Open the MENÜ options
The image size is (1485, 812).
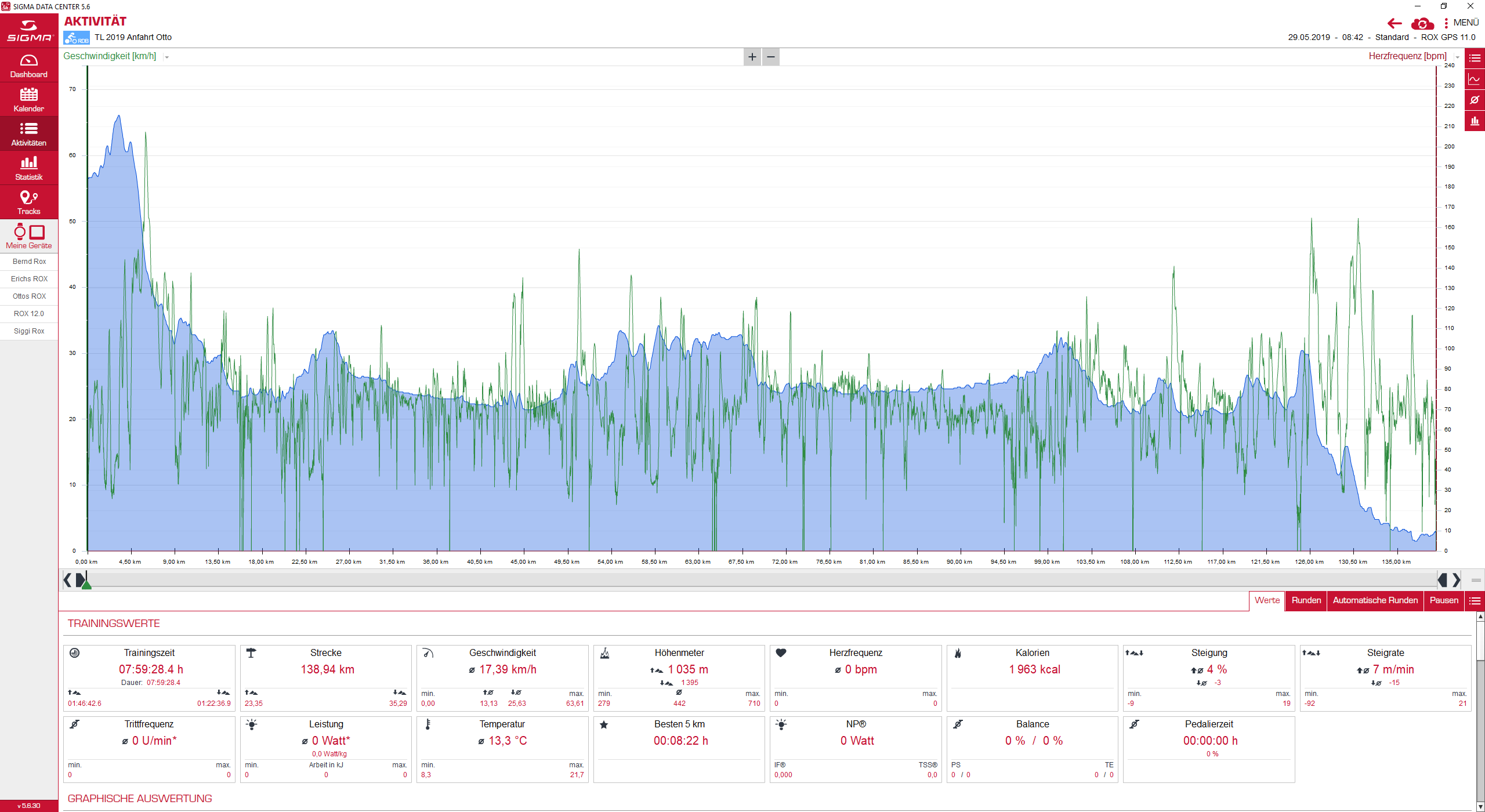[1461, 23]
